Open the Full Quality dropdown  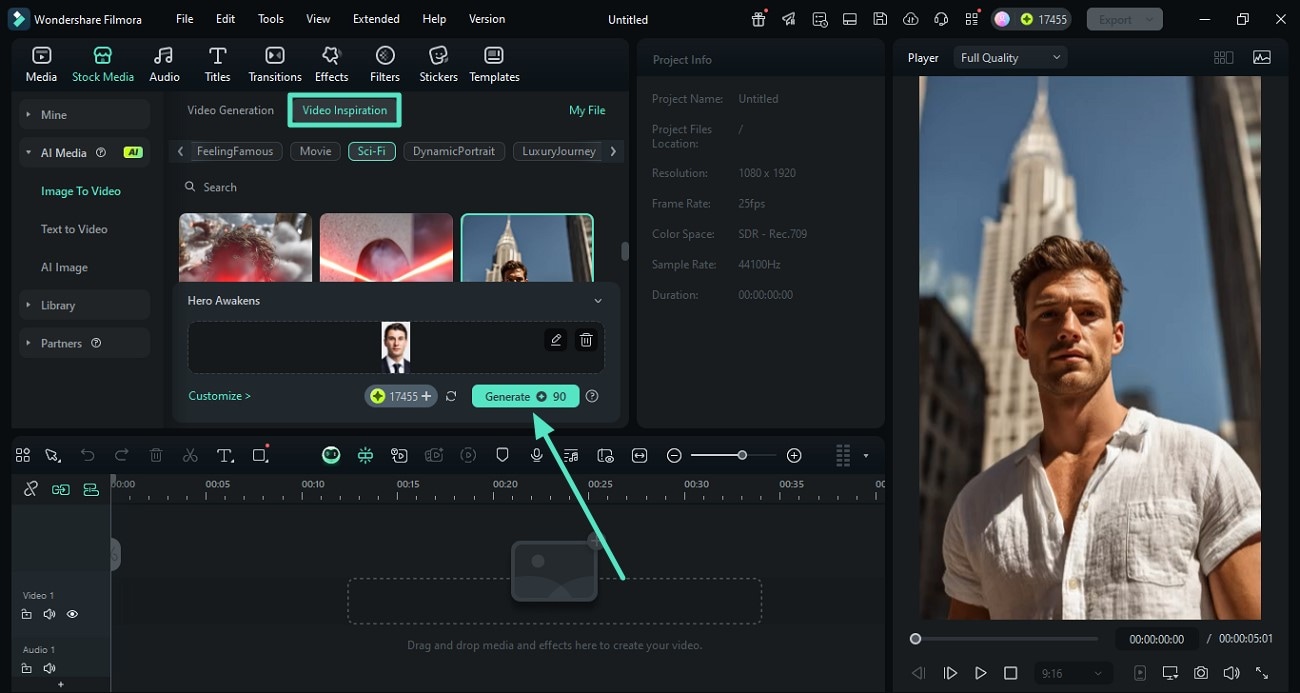click(x=1010, y=58)
